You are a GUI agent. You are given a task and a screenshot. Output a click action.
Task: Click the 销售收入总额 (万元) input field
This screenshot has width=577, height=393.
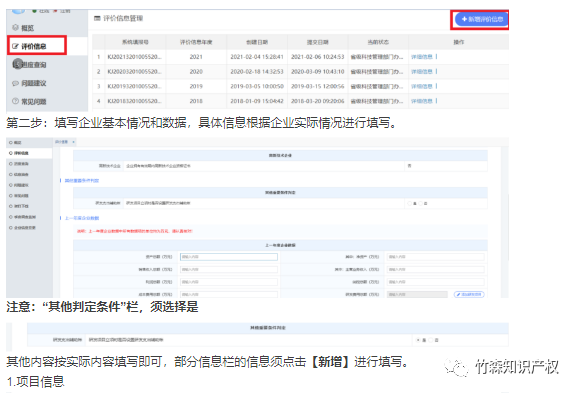(x=229, y=269)
